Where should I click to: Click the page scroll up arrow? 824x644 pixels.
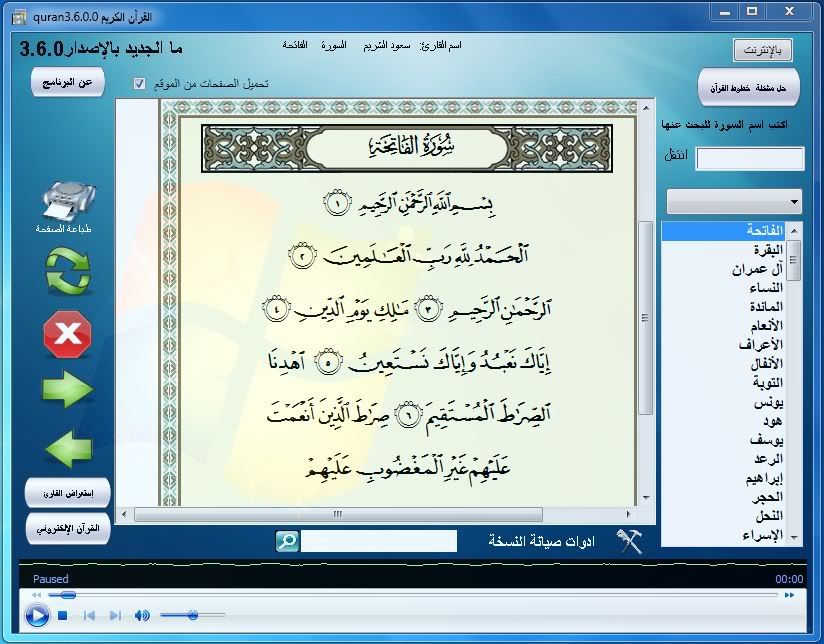click(x=646, y=108)
